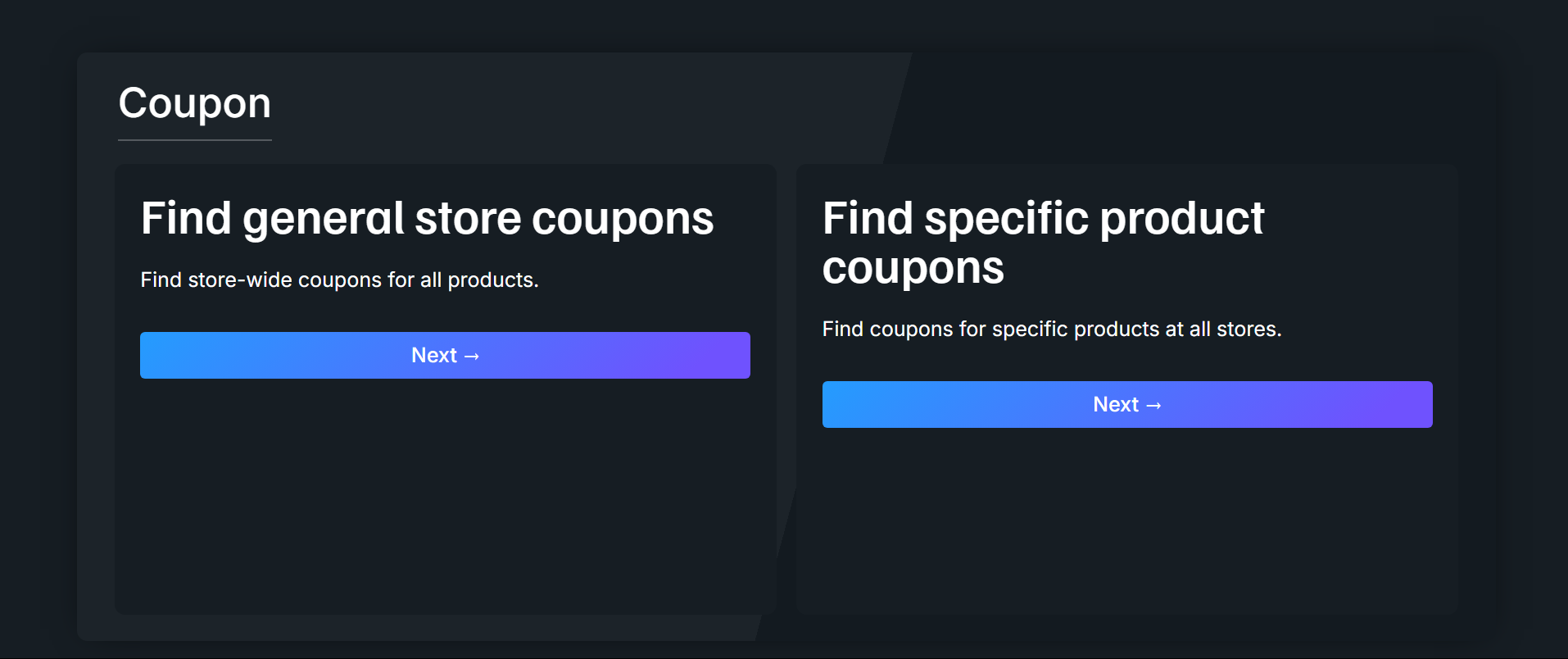Click the word "Find" in the left card title

(186, 219)
